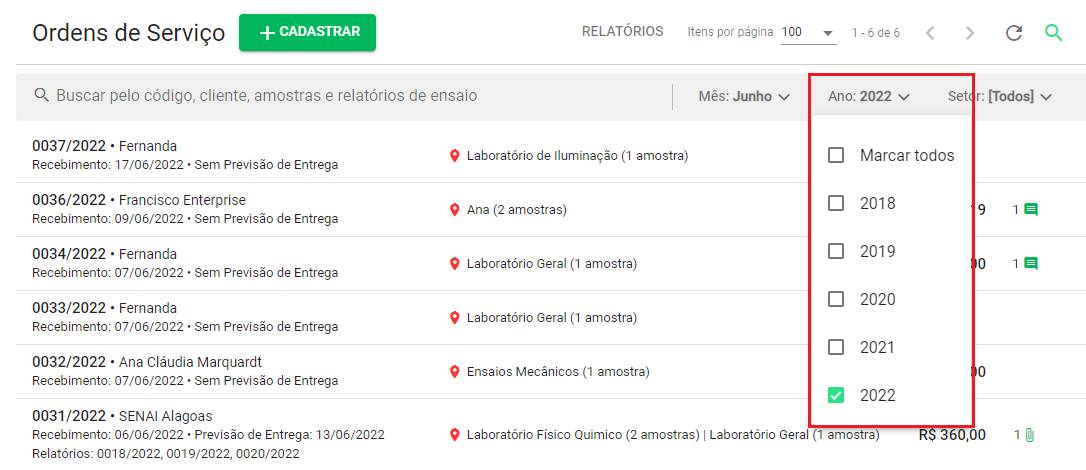Image resolution: width=1086 pixels, height=470 pixels.
Task: Focus the Buscar pelo código search field
Action: coord(344,96)
